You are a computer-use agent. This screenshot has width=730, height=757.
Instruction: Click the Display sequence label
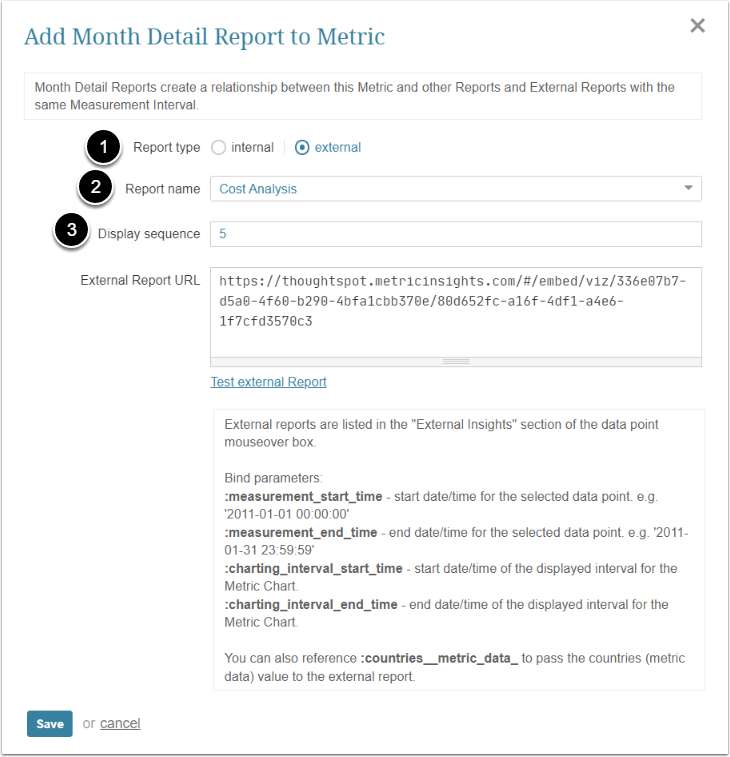tap(149, 234)
